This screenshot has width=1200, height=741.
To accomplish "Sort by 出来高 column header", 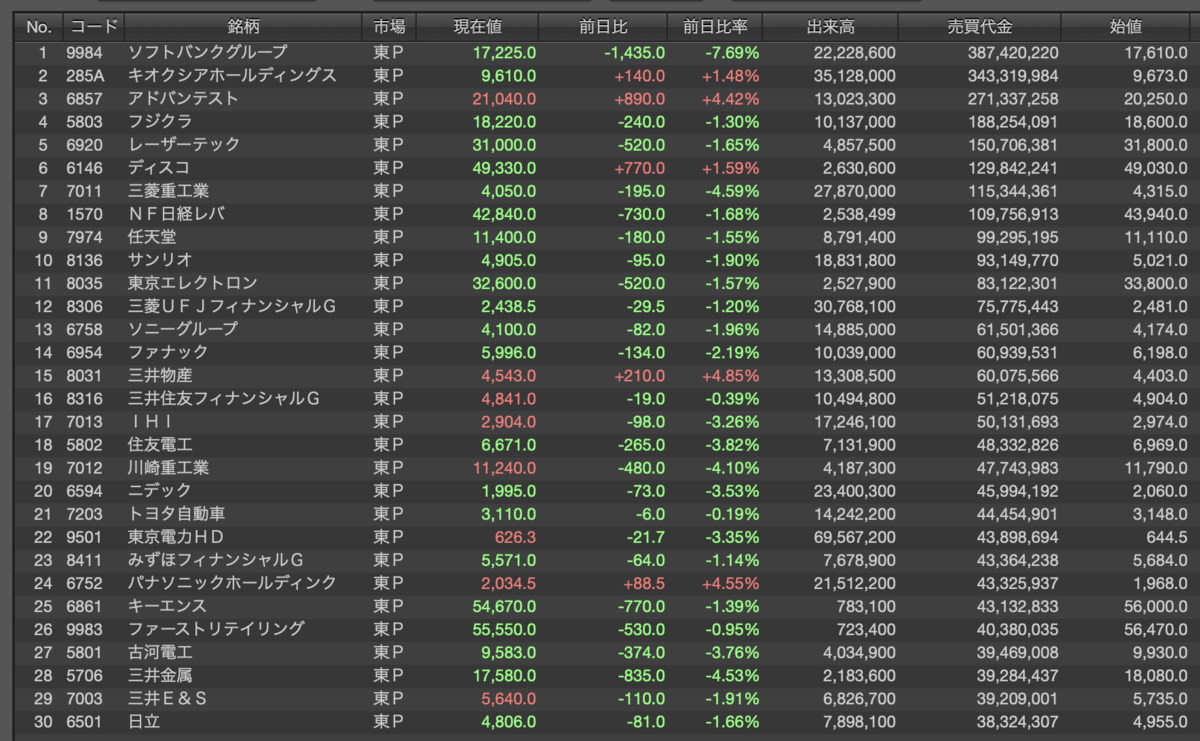I will [829, 27].
